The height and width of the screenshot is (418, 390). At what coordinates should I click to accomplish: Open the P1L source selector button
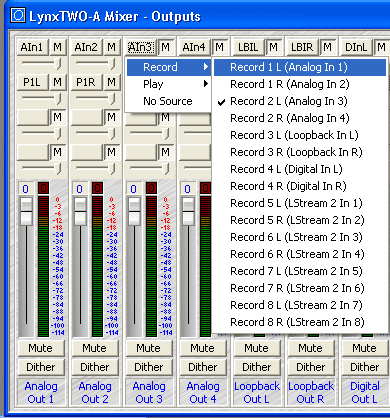(32, 82)
